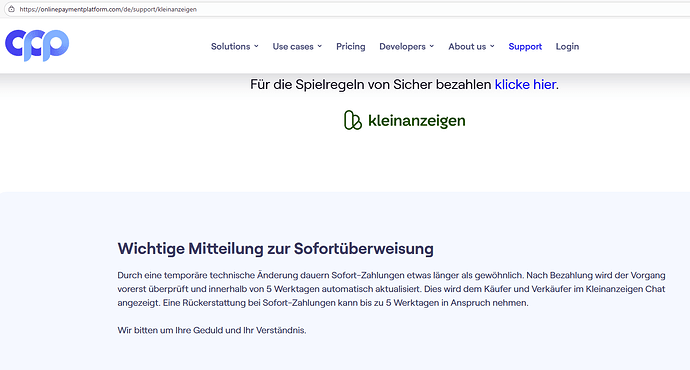
Task: Click paragraph starting 'Durch eine temporäre technische'
Action: [391, 289]
